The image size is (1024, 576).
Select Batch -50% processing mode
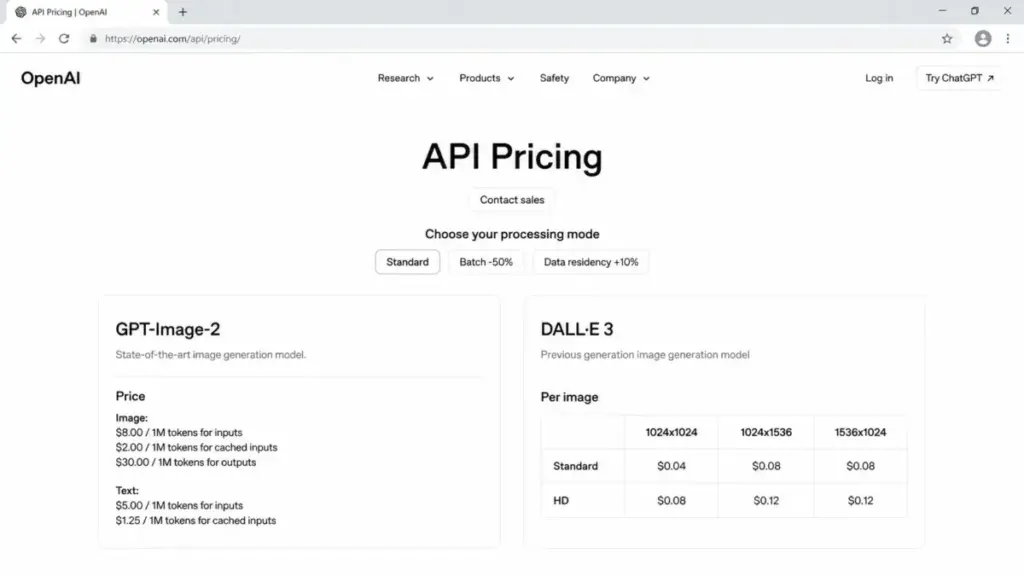[486, 262]
